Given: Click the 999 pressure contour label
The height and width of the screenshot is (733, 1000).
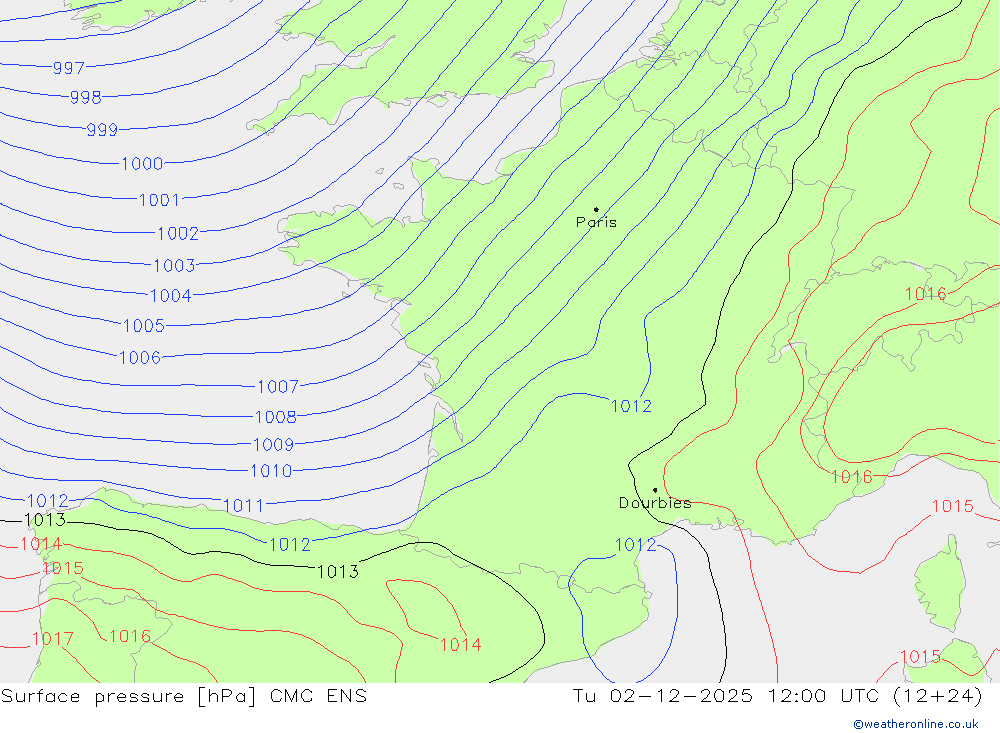Looking at the screenshot, I should coord(102,130).
